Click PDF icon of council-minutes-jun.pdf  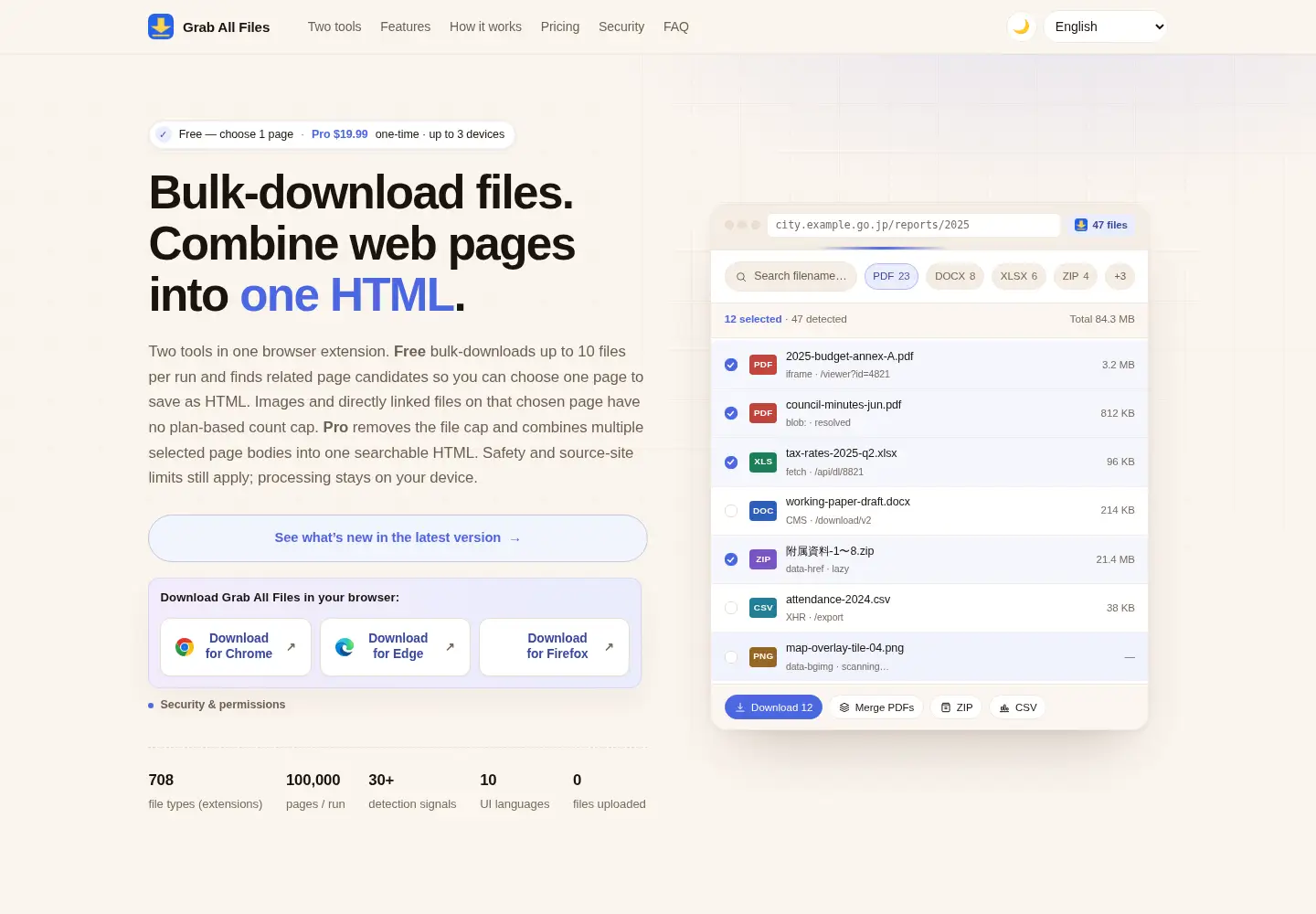(763, 413)
